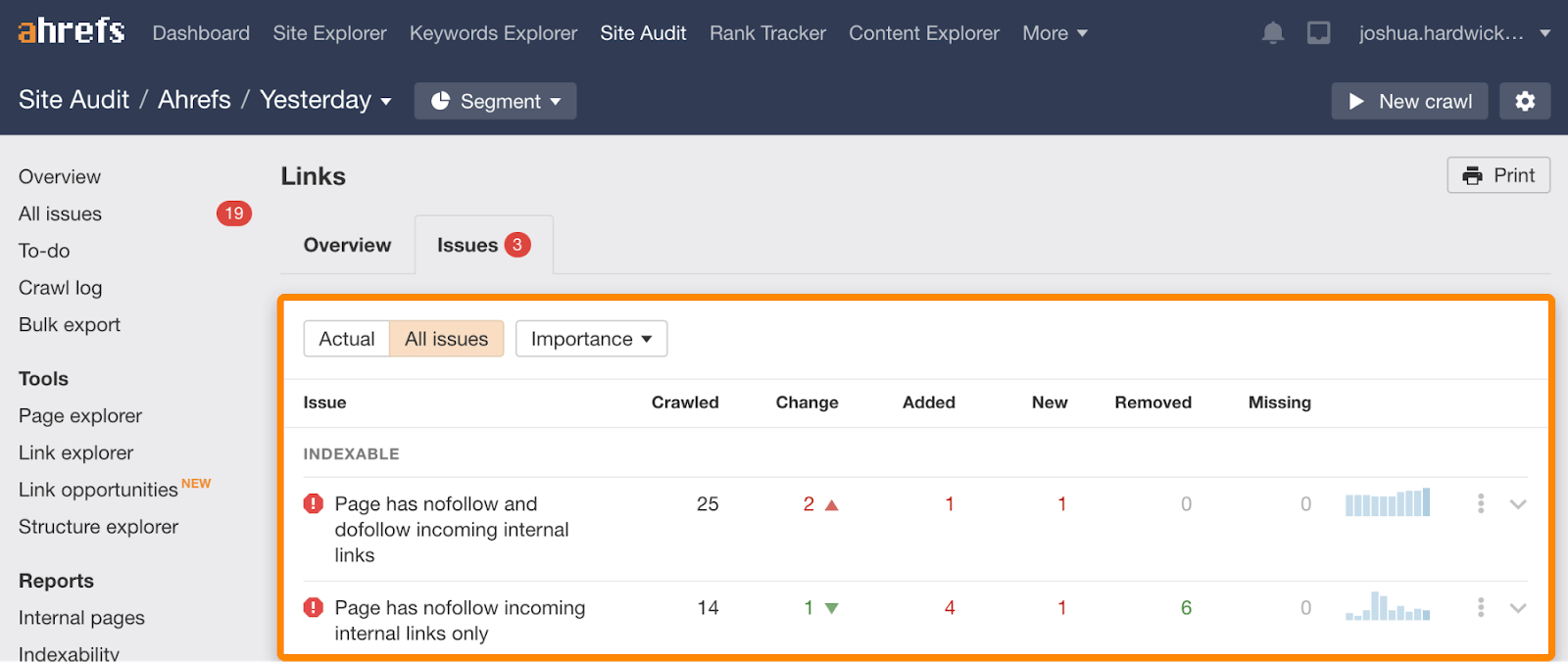Open Keywords Explorer
1568x662 pixels.
(x=493, y=33)
